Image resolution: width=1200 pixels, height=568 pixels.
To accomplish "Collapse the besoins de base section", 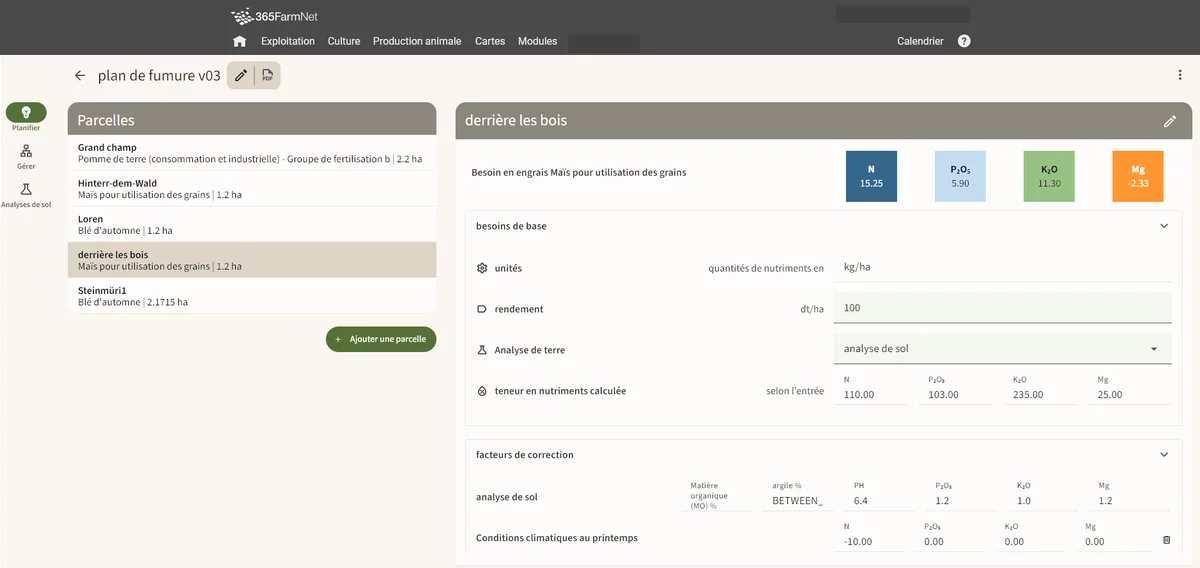I will (x=1163, y=226).
